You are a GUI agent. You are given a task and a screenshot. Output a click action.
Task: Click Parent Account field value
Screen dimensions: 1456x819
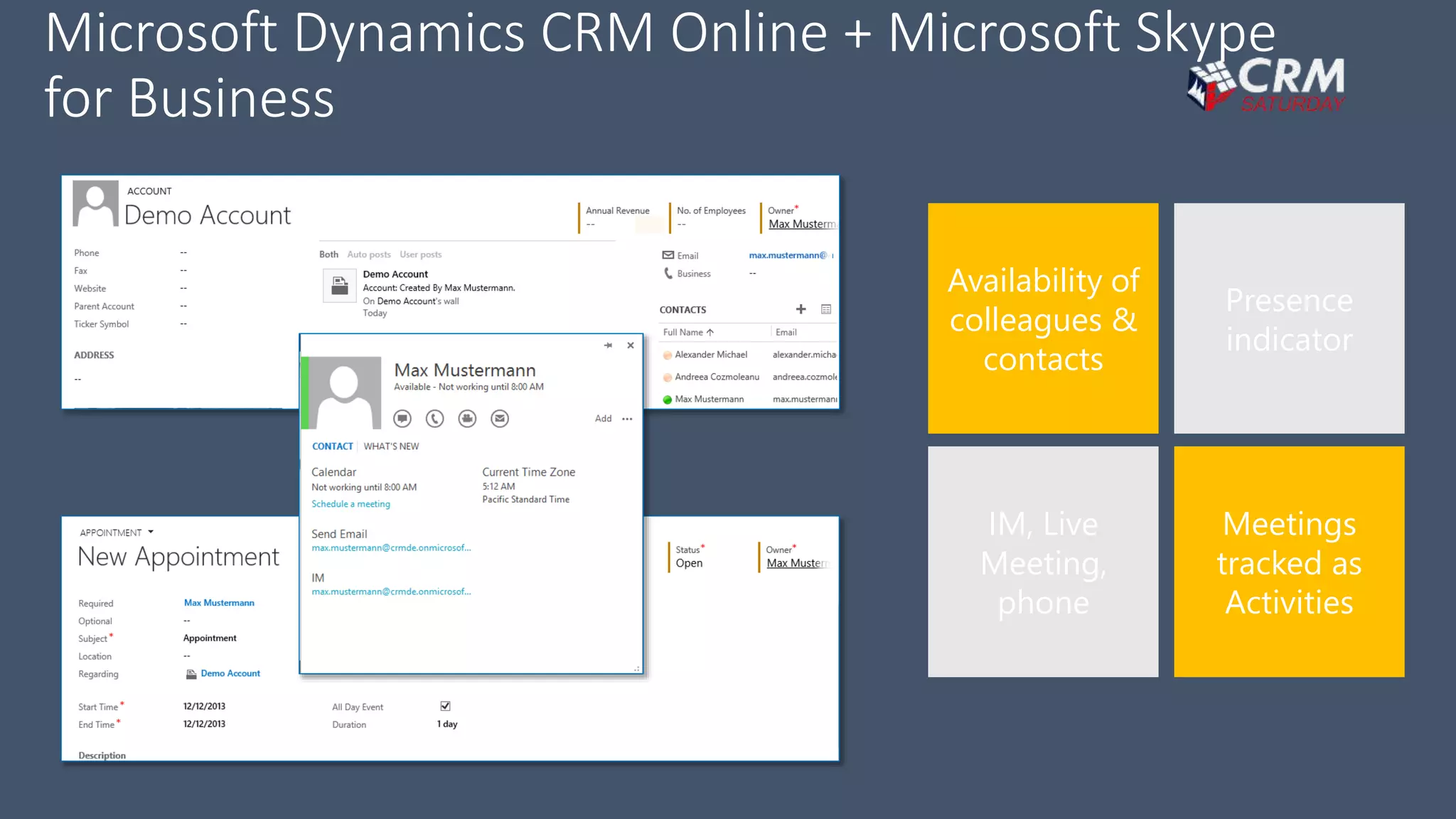pos(183,306)
